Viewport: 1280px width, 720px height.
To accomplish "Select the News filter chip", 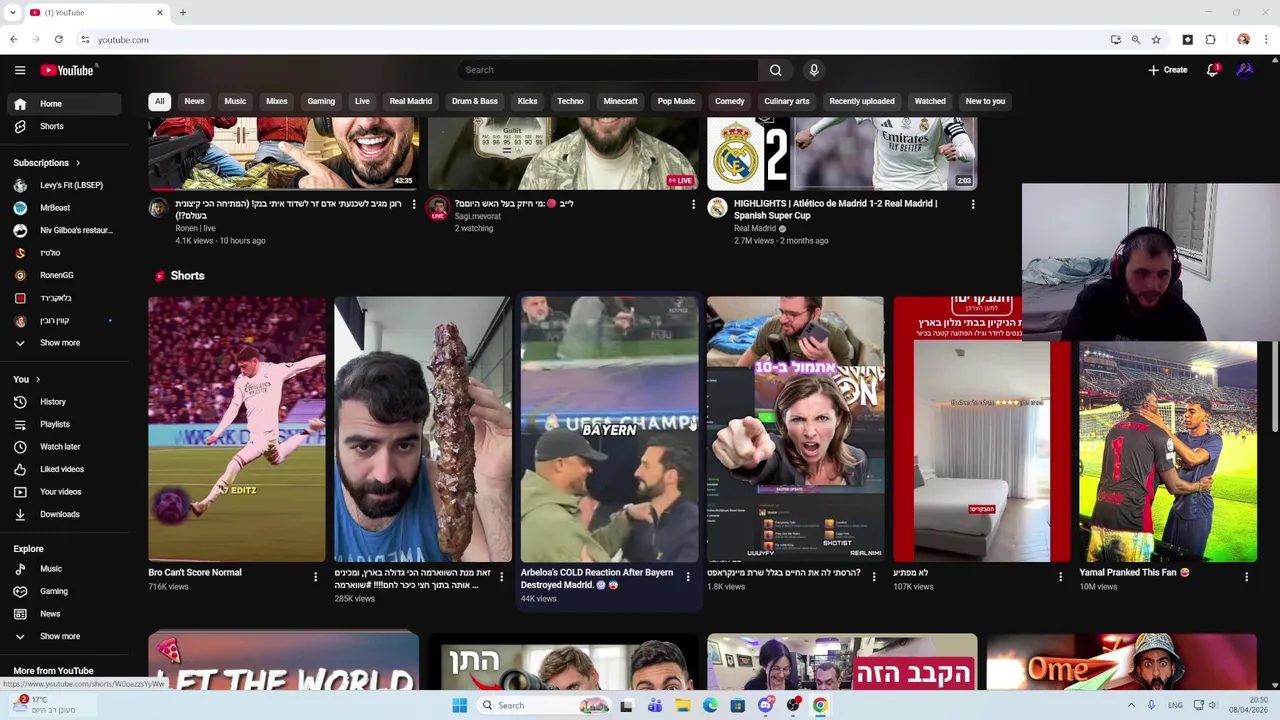I will pos(194,101).
